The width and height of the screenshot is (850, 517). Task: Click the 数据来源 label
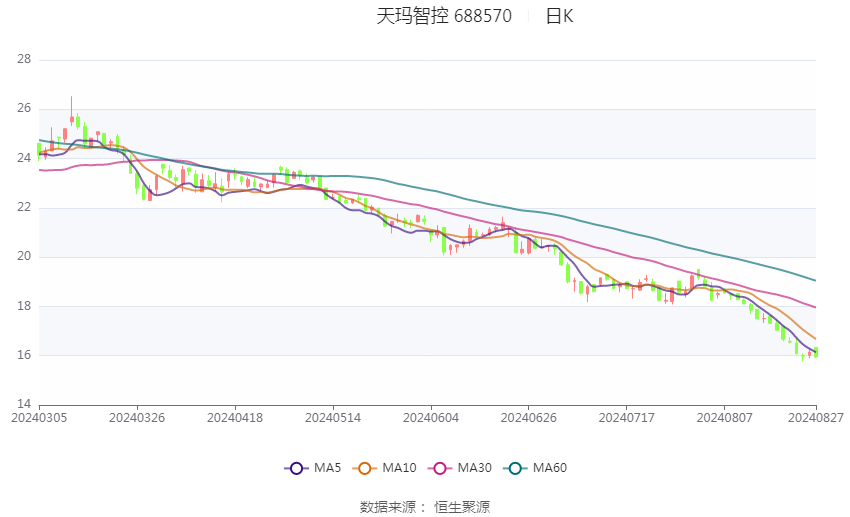[388, 507]
